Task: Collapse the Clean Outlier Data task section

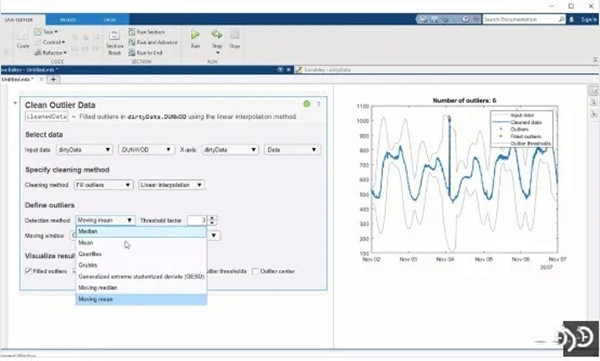Action: (x=15, y=103)
